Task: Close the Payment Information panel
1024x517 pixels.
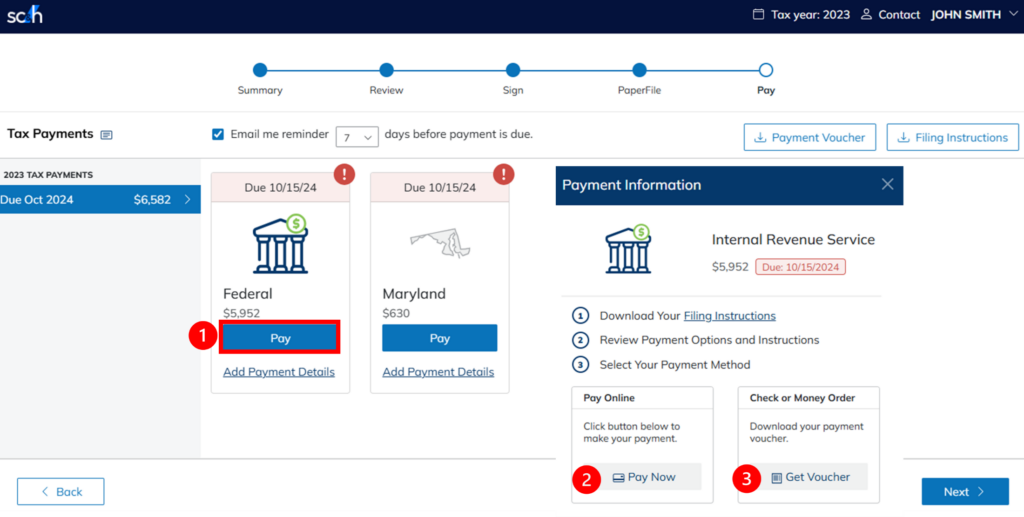Action: click(x=887, y=184)
